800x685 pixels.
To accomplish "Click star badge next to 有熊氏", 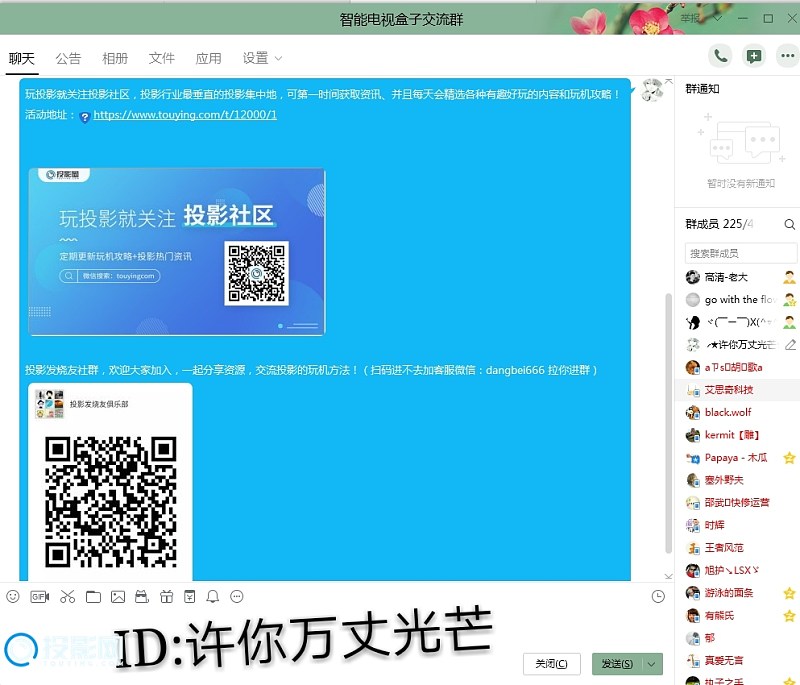I will pyautogui.click(x=789, y=615).
